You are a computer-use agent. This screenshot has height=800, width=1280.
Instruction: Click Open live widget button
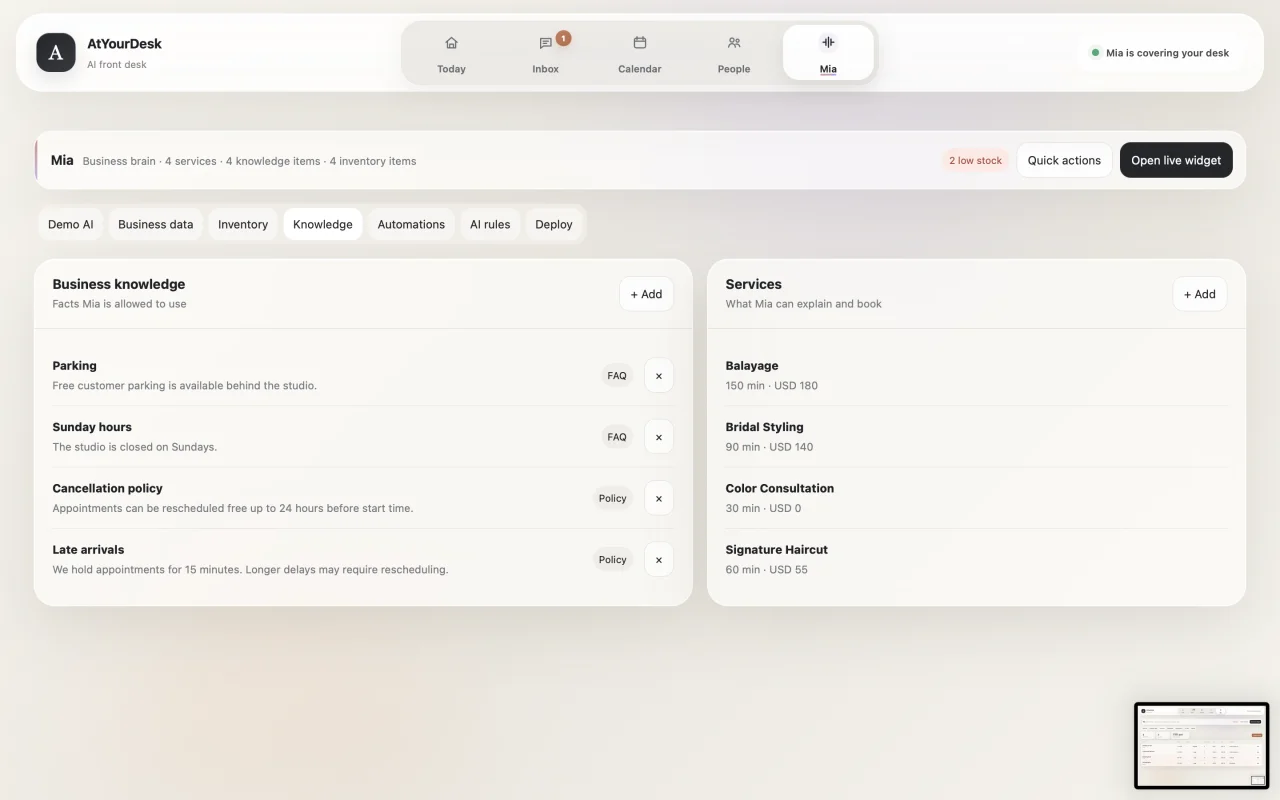1176,160
